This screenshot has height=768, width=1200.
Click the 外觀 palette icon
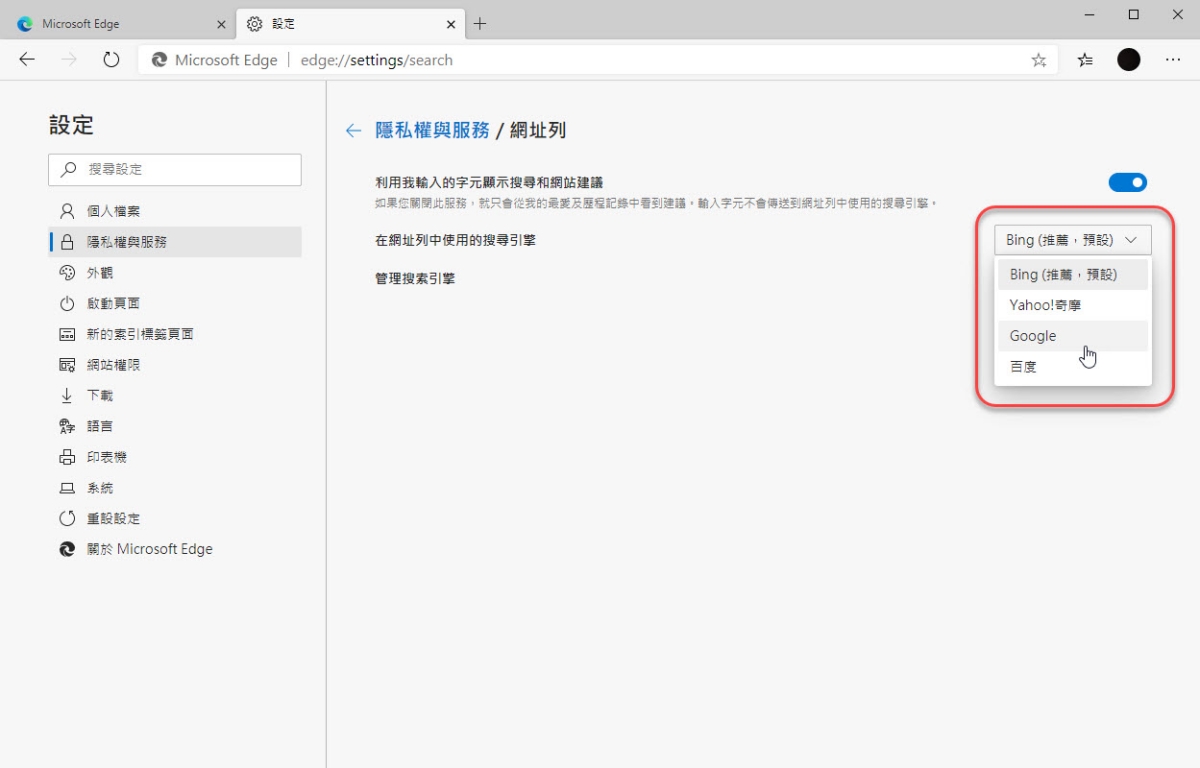click(x=67, y=273)
